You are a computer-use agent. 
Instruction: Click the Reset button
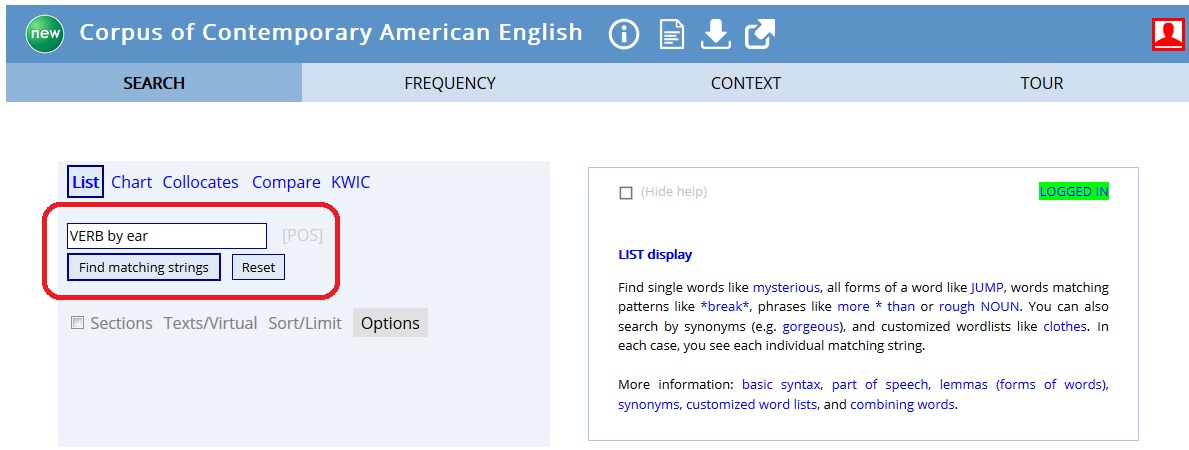(x=259, y=267)
